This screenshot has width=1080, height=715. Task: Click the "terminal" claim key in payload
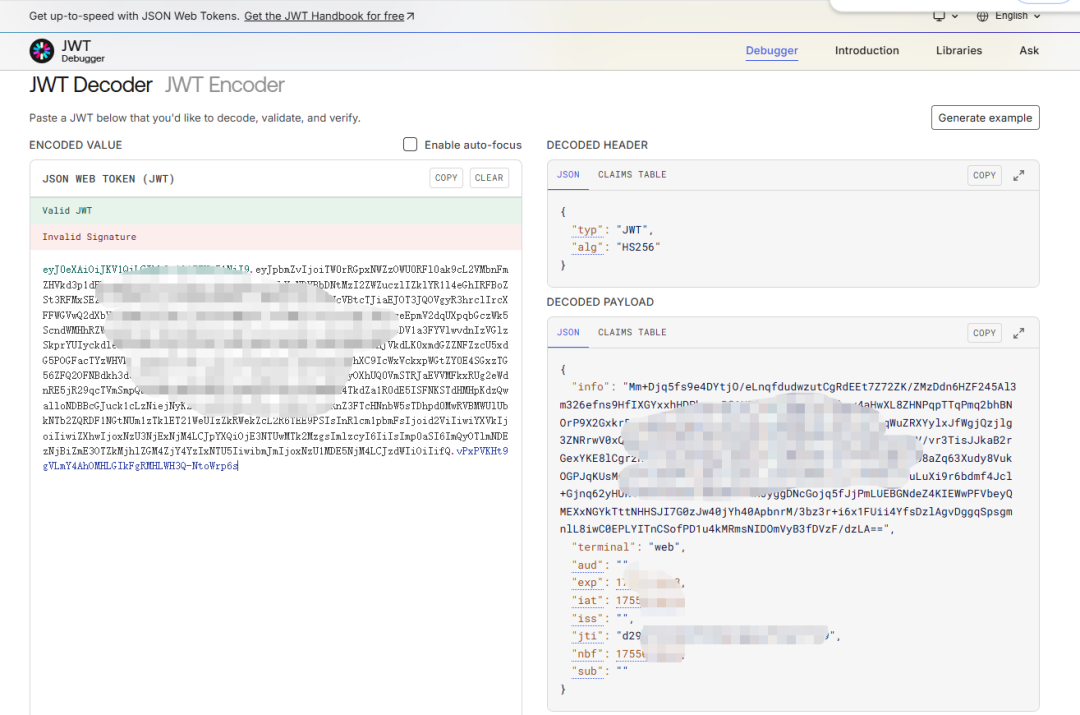[603, 548]
